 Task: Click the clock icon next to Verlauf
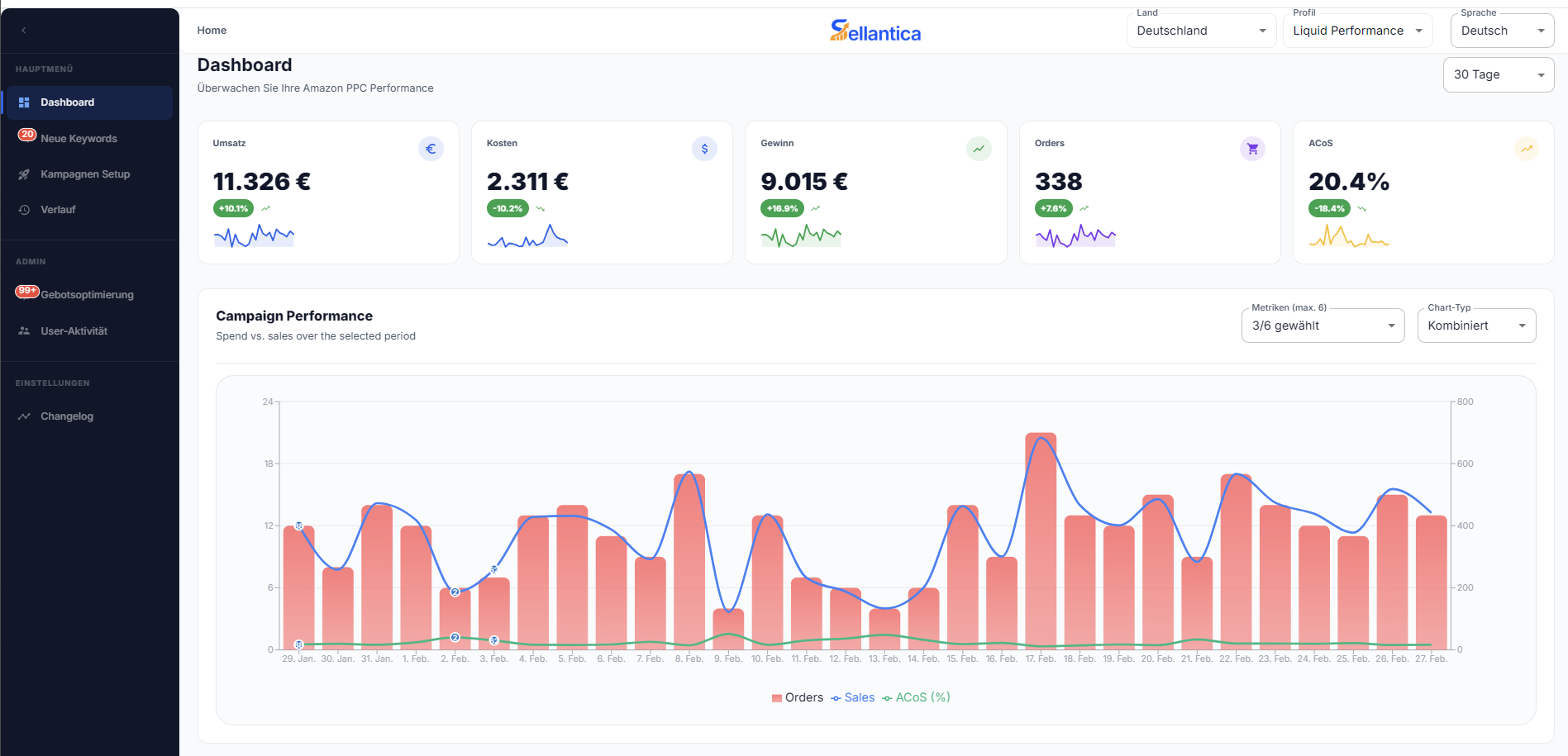(x=24, y=209)
